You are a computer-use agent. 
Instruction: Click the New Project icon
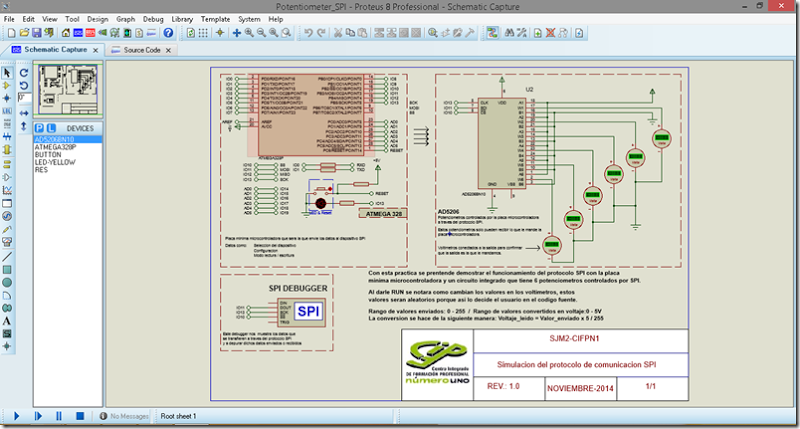tap(11, 33)
